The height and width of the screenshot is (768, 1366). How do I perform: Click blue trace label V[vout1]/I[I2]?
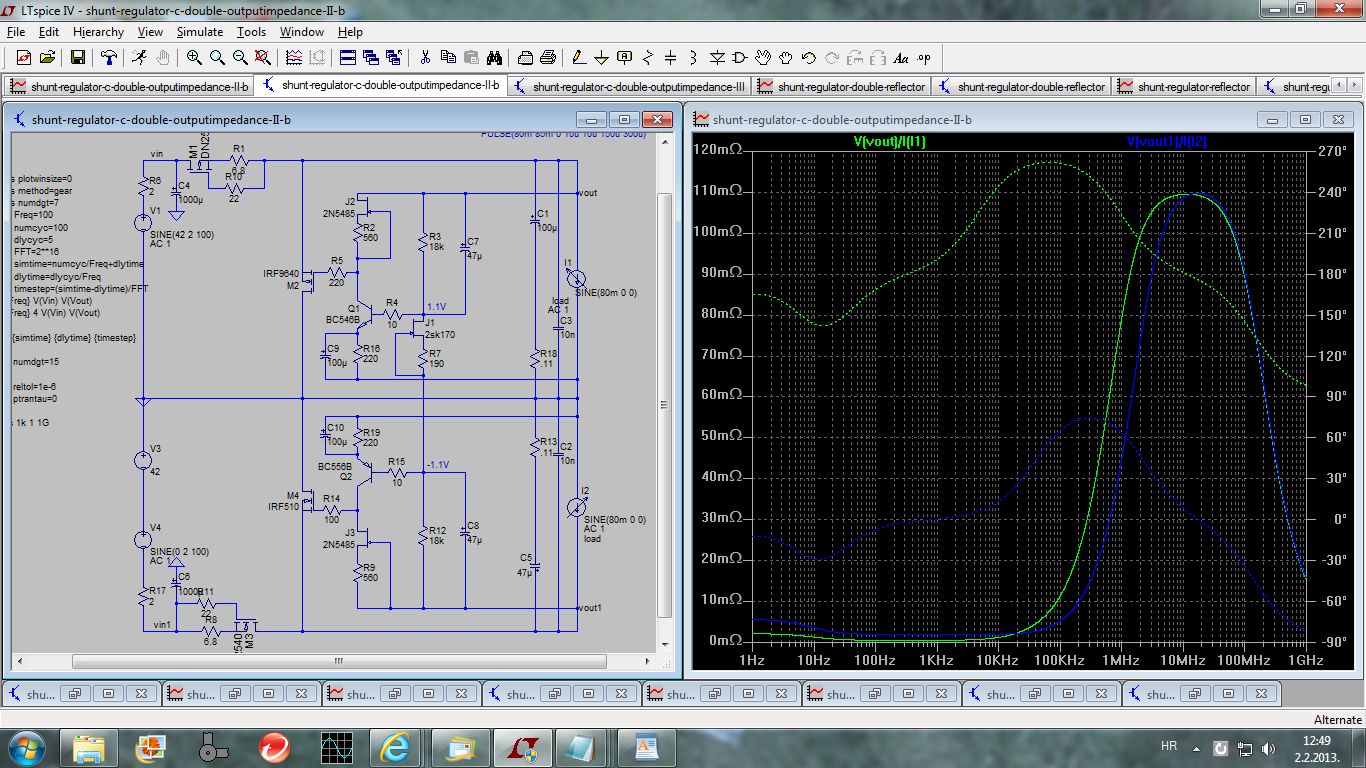click(1166, 142)
